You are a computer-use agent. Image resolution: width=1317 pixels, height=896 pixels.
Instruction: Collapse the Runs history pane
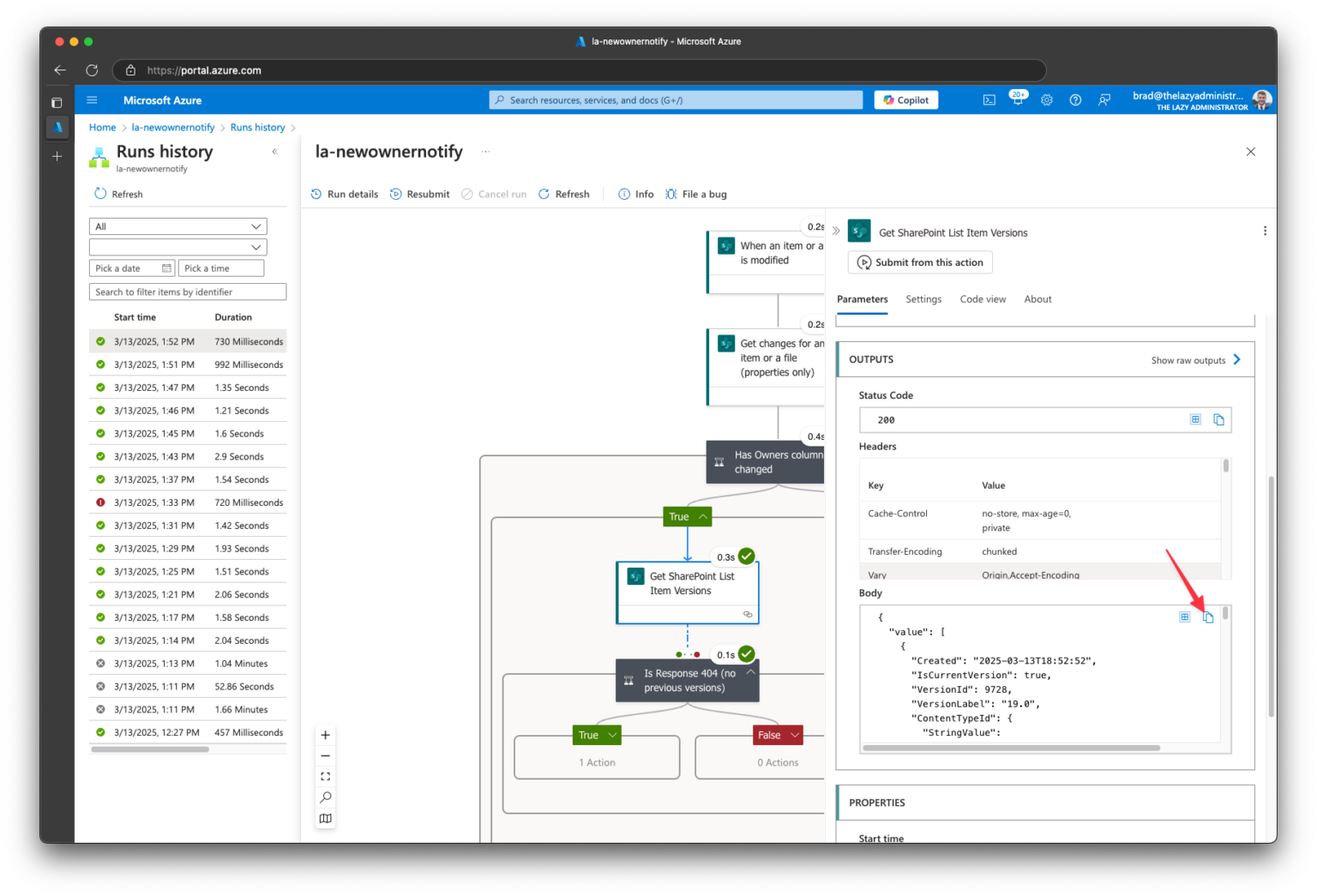[x=275, y=152]
